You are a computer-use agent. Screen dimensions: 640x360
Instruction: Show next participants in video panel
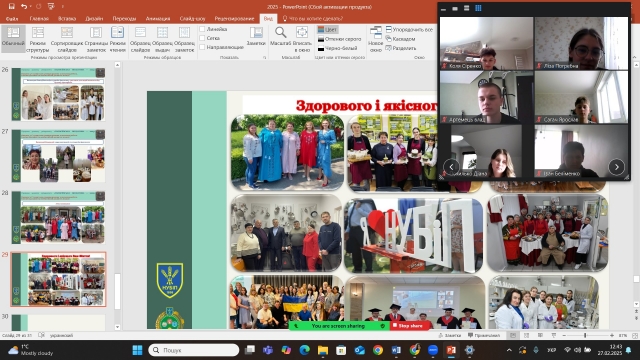point(616,167)
